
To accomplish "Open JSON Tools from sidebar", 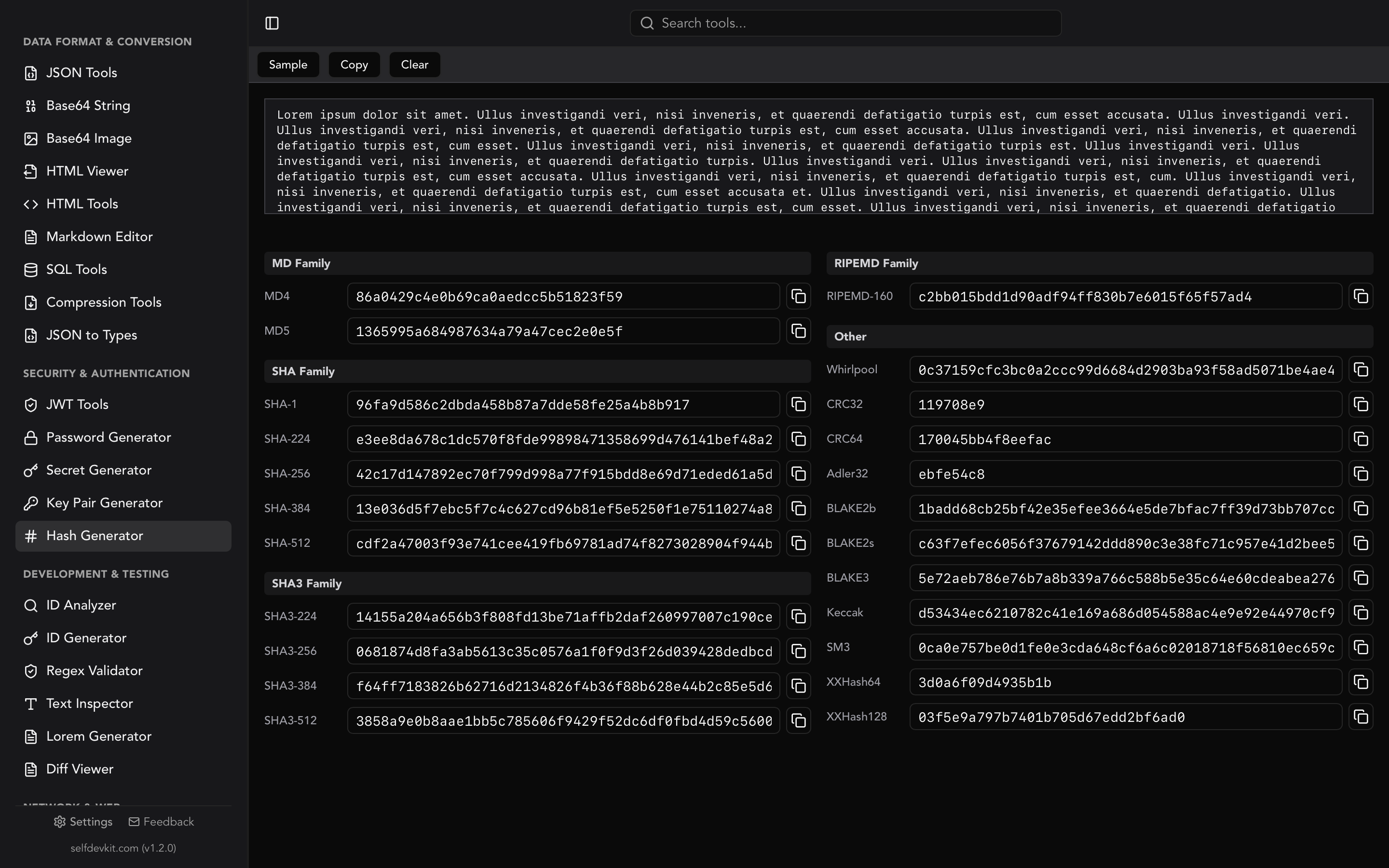I will pyautogui.click(x=123, y=73).
